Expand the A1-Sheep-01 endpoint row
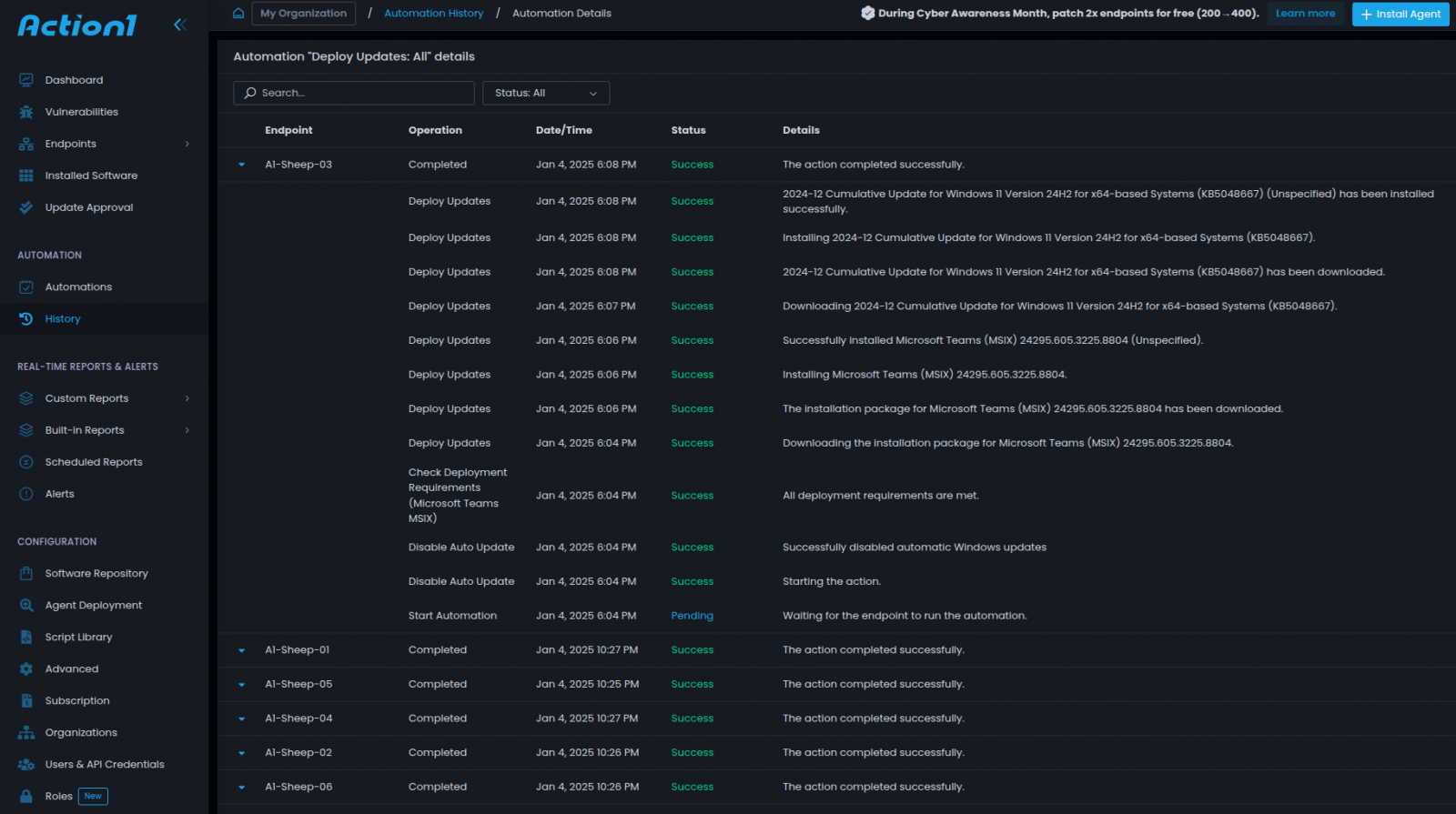The height and width of the screenshot is (814, 1456). coord(242,650)
